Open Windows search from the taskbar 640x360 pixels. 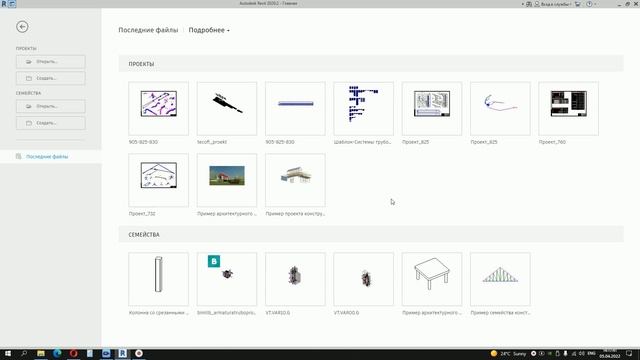pos(24,353)
